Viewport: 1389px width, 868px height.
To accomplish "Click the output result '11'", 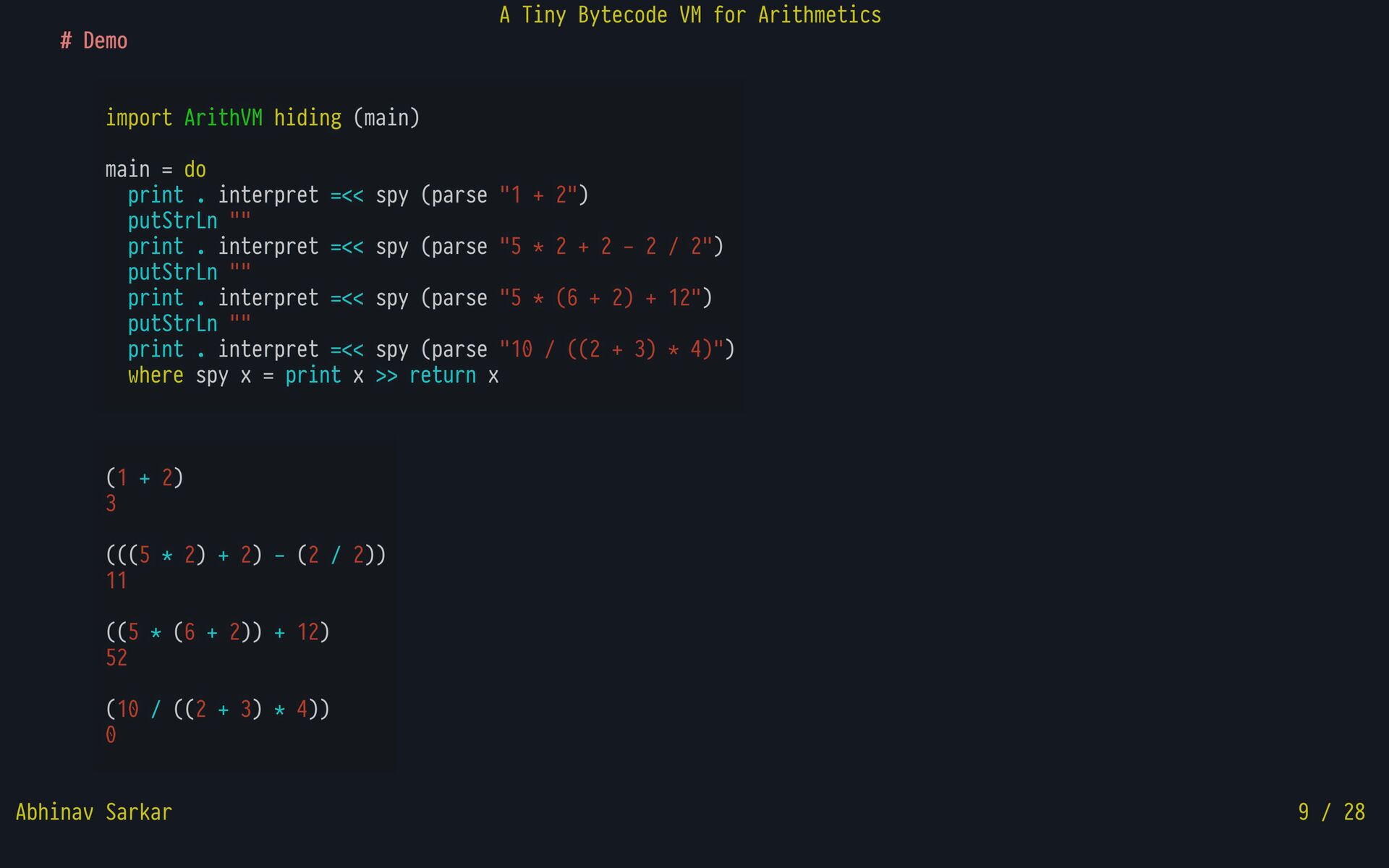I will click(x=116, y=581).
